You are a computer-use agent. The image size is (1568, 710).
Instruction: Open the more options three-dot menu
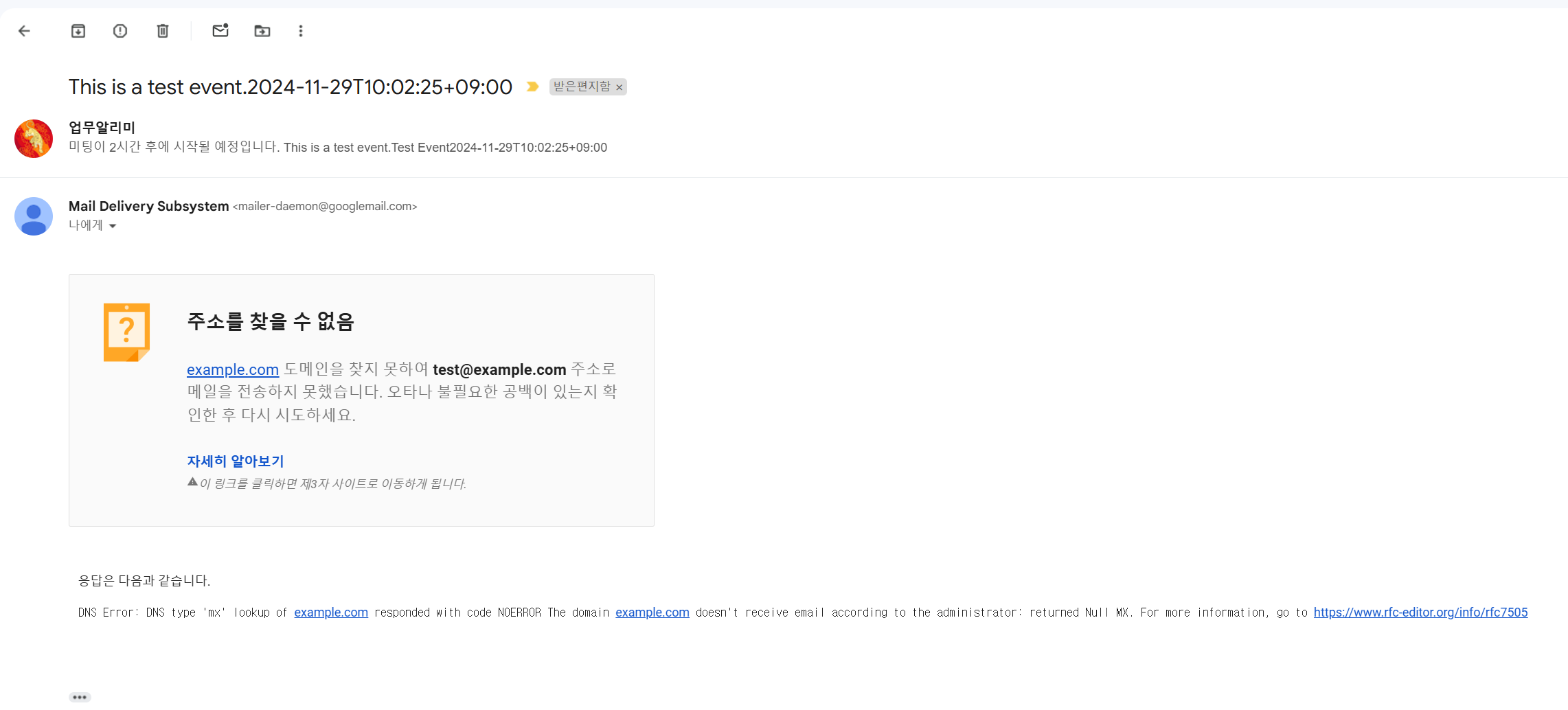[x=301, y=31]
